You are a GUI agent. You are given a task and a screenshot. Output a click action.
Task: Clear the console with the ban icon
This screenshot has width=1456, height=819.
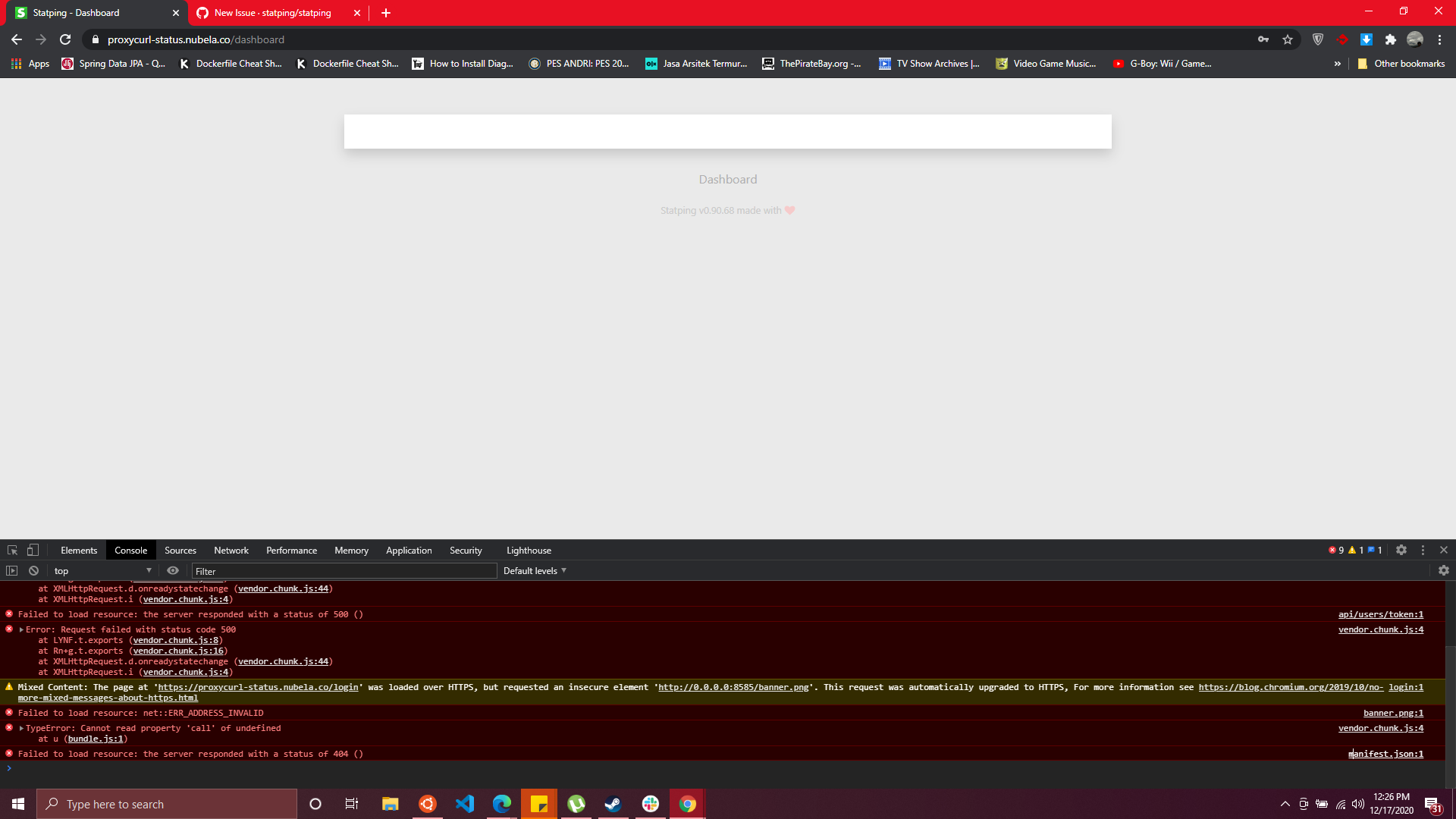(x=33, y=571)
